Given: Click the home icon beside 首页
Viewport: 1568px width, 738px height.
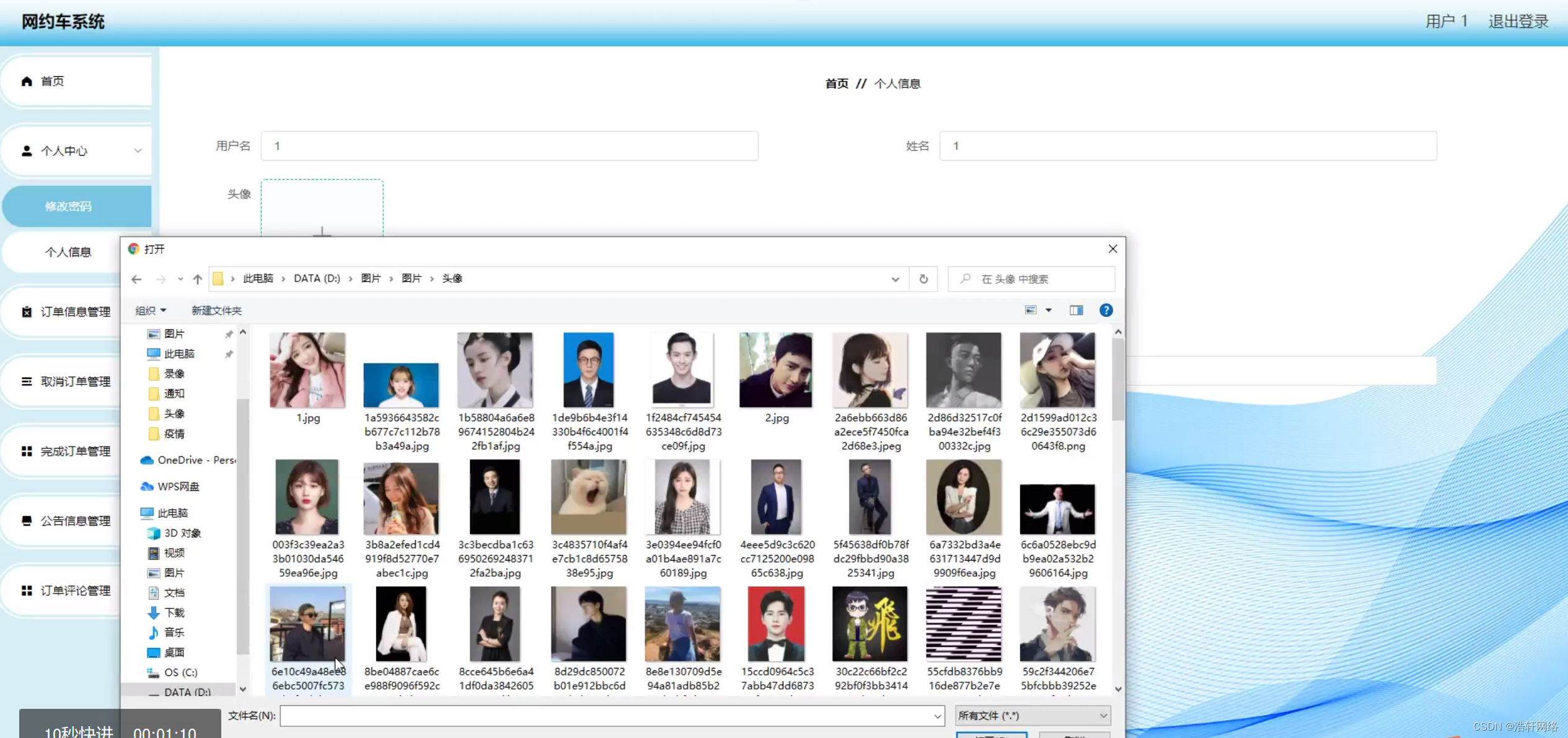Looking at the screenshot, I should (26, 81).
